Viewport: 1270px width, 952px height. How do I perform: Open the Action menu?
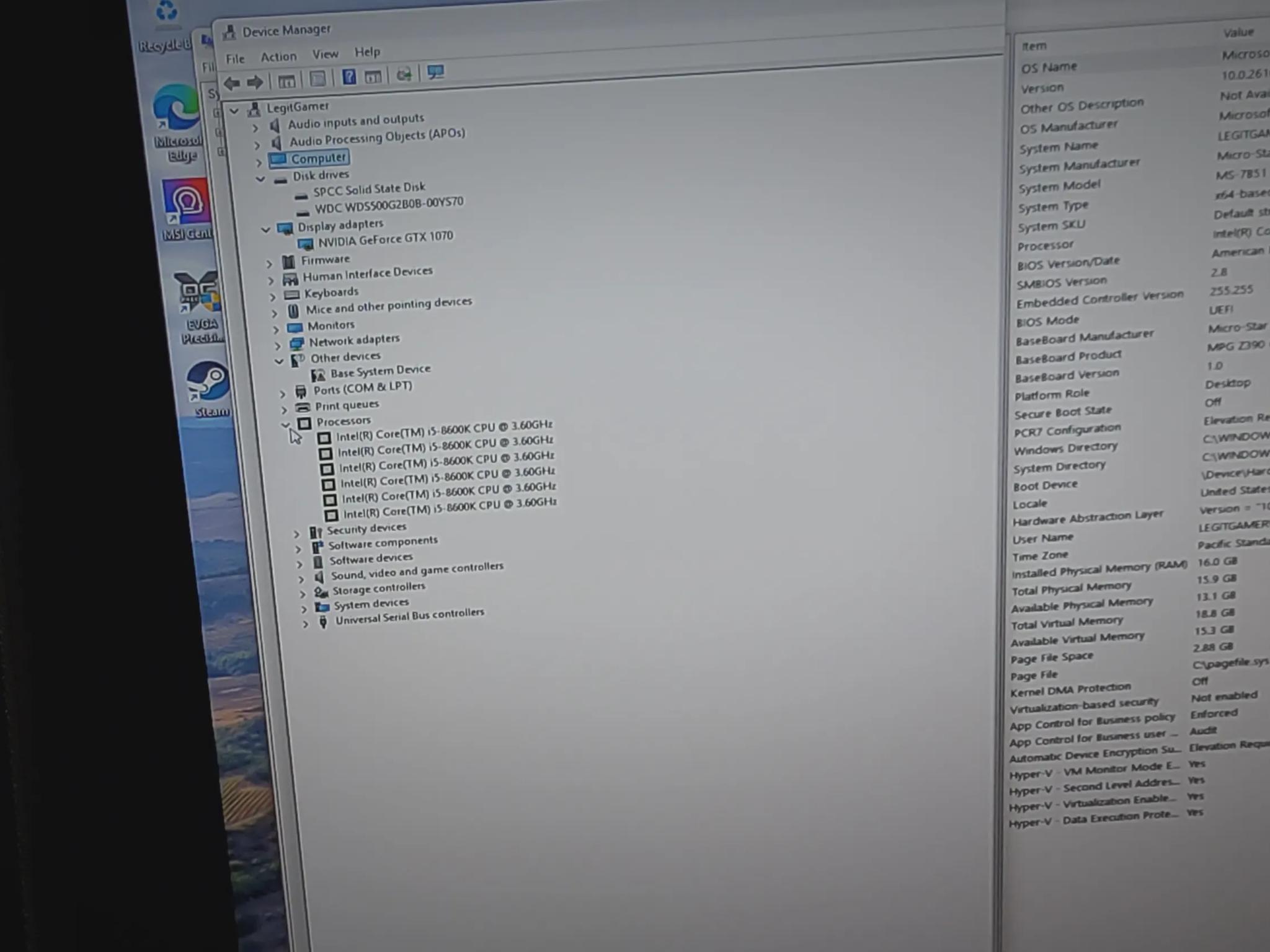coord(278,56)
